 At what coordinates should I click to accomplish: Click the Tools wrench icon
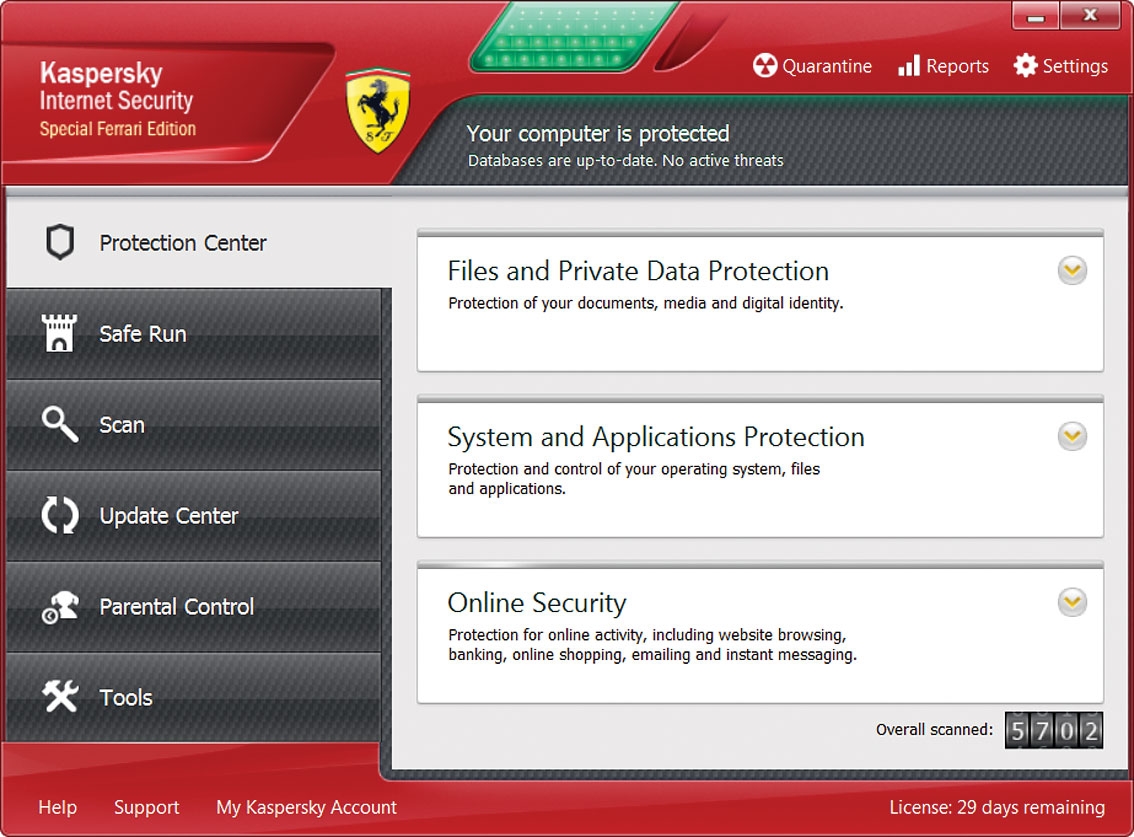60,697
